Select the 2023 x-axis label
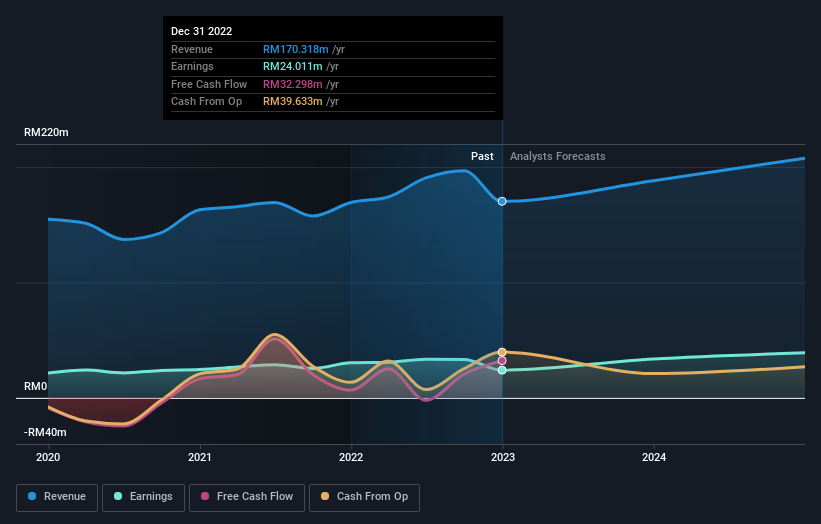This screenshot has width=821, height=524. (503, 457)
